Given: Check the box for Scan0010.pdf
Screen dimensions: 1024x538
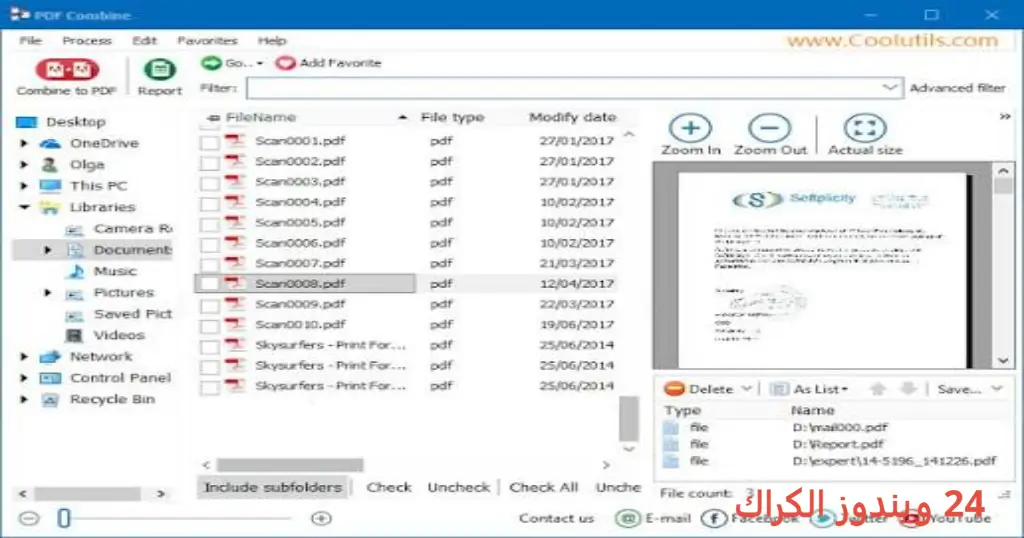Looking at the screenshot, I should click(210, 326).
